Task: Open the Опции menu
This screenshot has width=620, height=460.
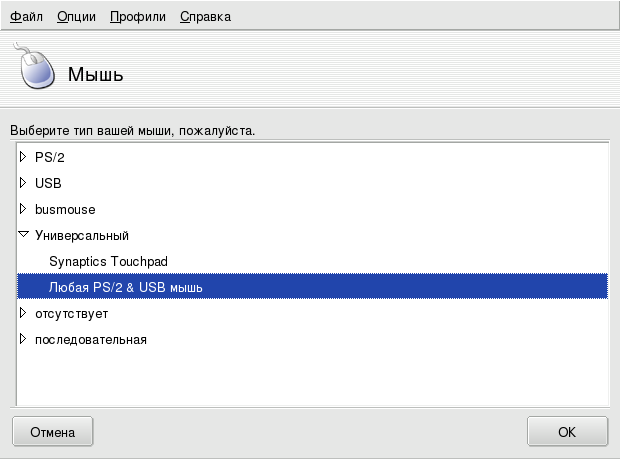Action: tap(76, 17)
